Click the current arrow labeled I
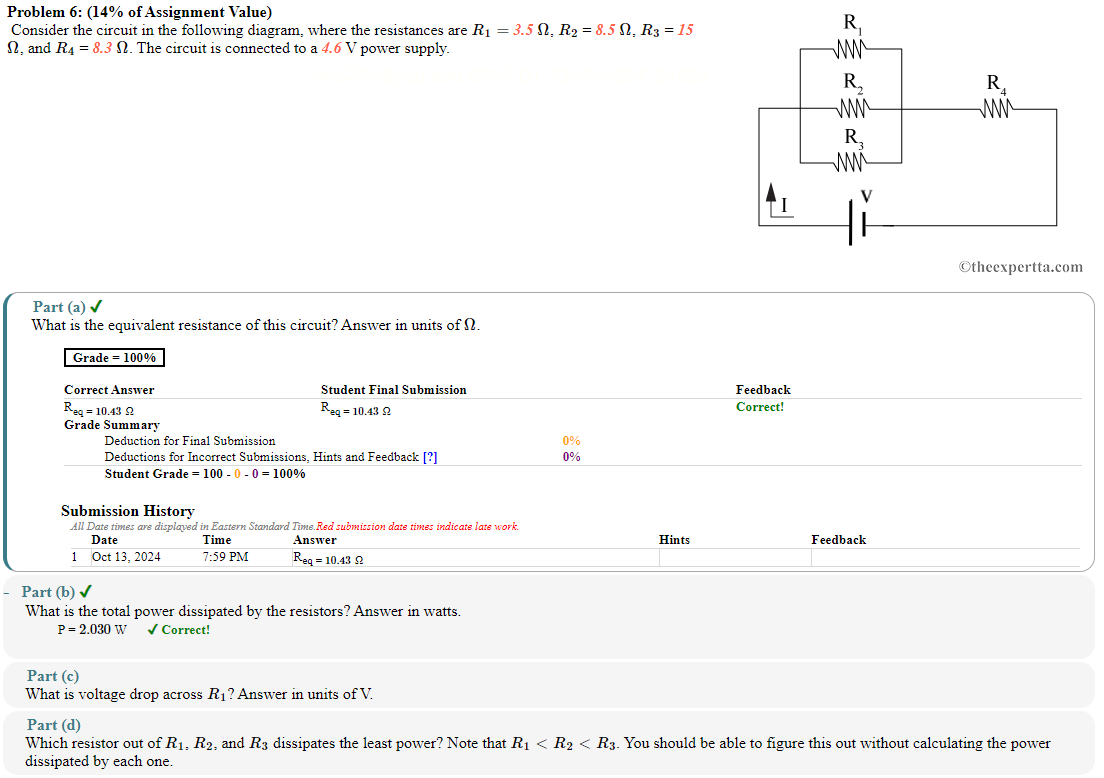1104x778 pixels. [771, 195]
